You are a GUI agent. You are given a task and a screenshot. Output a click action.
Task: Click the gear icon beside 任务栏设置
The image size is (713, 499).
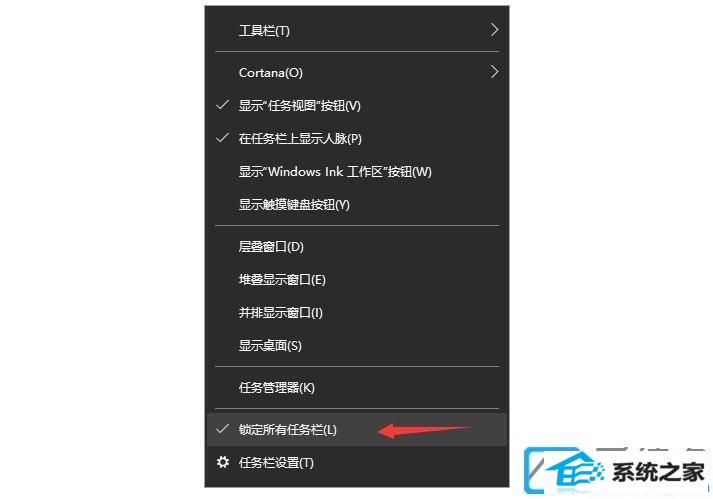click(223, 463)
